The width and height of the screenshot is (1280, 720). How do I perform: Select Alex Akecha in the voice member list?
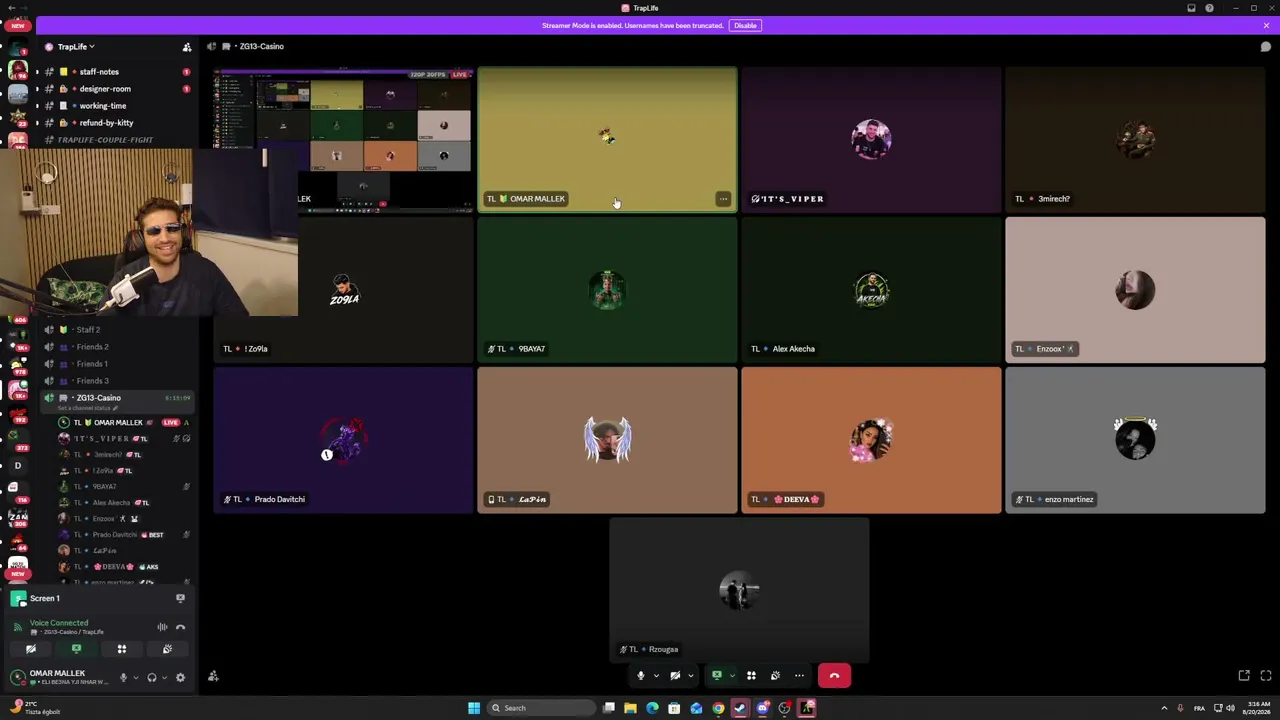pos(124,503)
